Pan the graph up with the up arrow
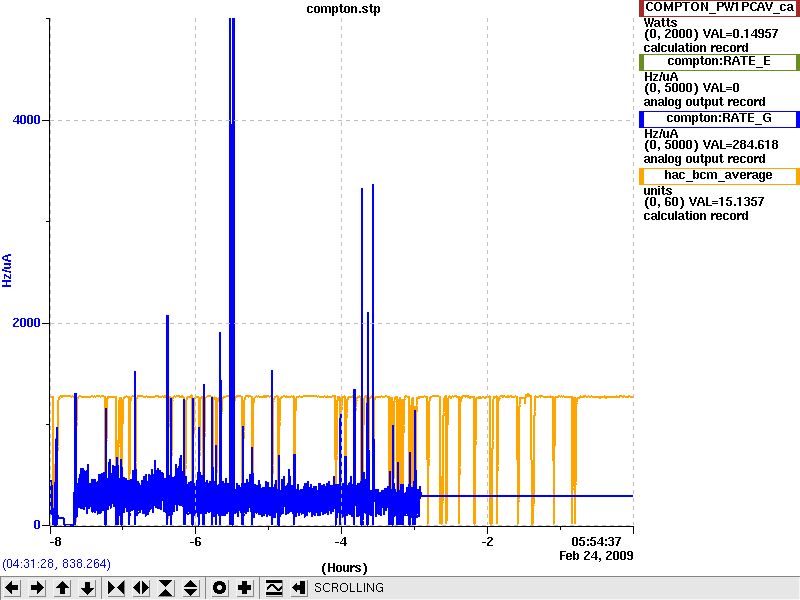 (x=62, y=588)
